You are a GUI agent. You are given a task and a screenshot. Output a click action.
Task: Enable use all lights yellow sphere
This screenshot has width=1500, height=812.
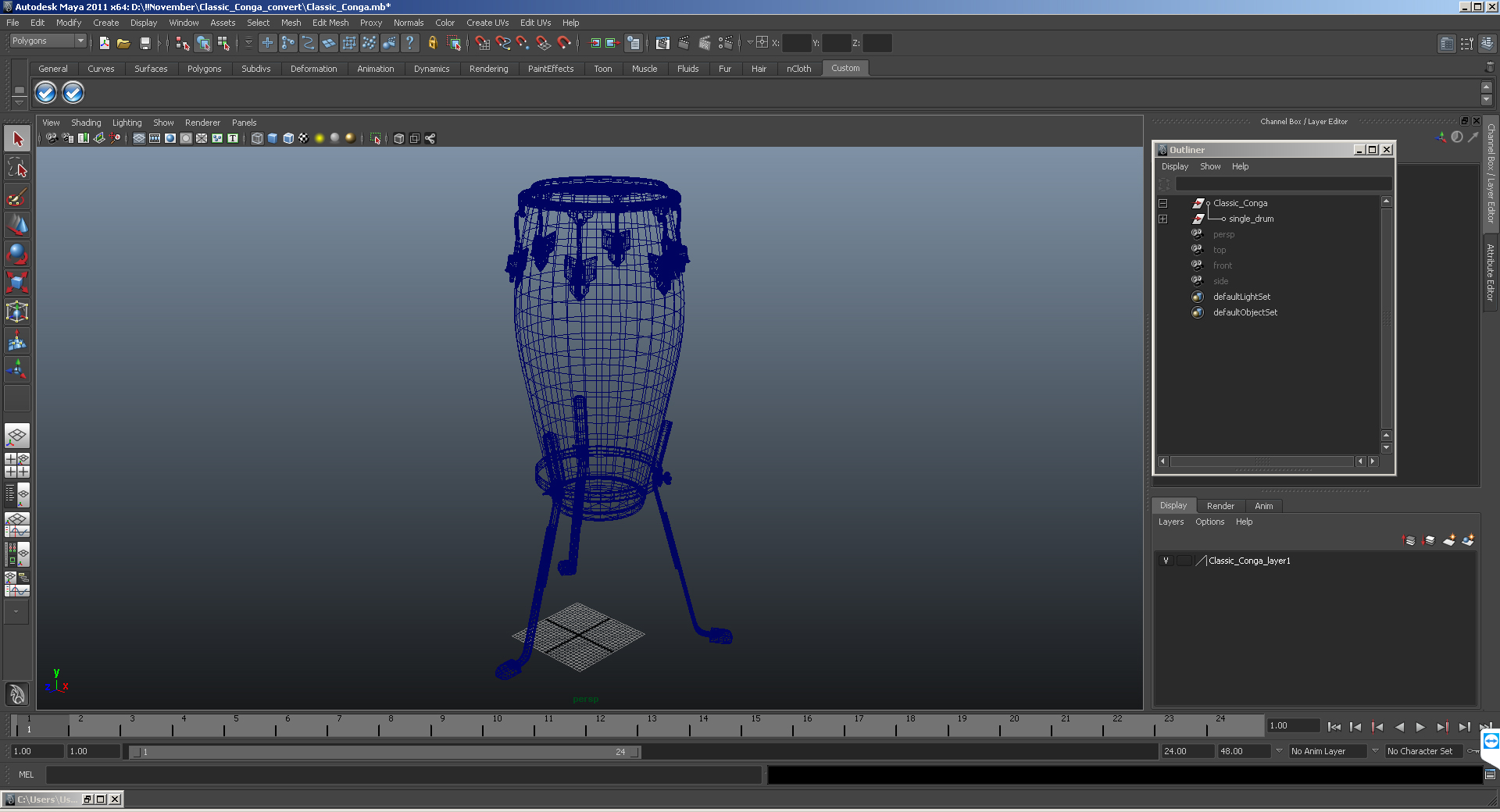tap(320, 138)
